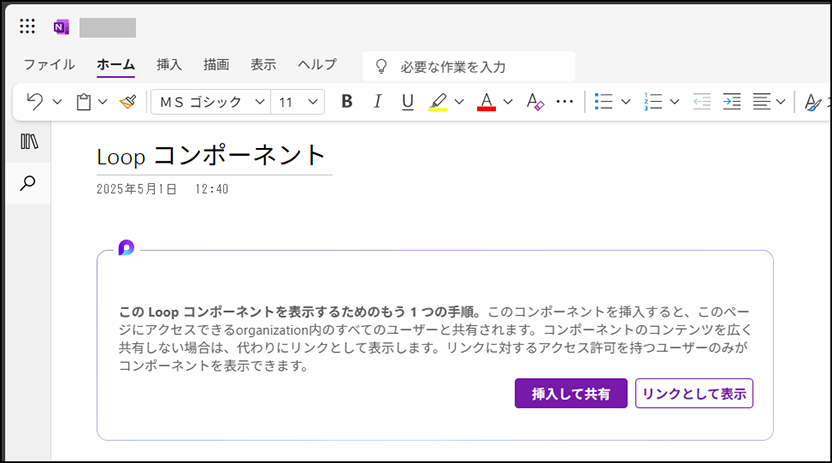Click the リンクとして表示 button
832x463 pixels.
click(x=694, y=394)
